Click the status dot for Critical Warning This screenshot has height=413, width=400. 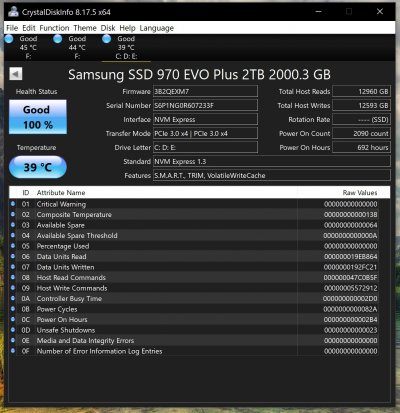click(x=13, y=204)
